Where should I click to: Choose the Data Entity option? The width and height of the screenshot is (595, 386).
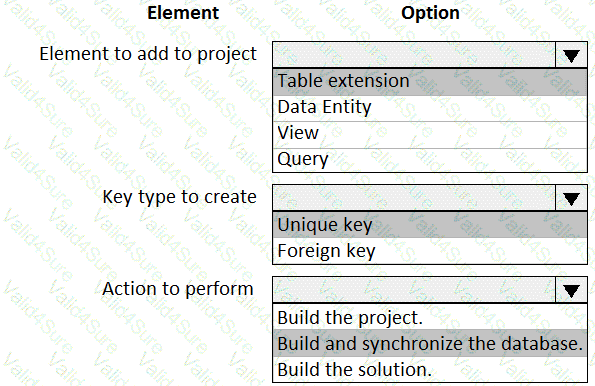pos(430,108)
